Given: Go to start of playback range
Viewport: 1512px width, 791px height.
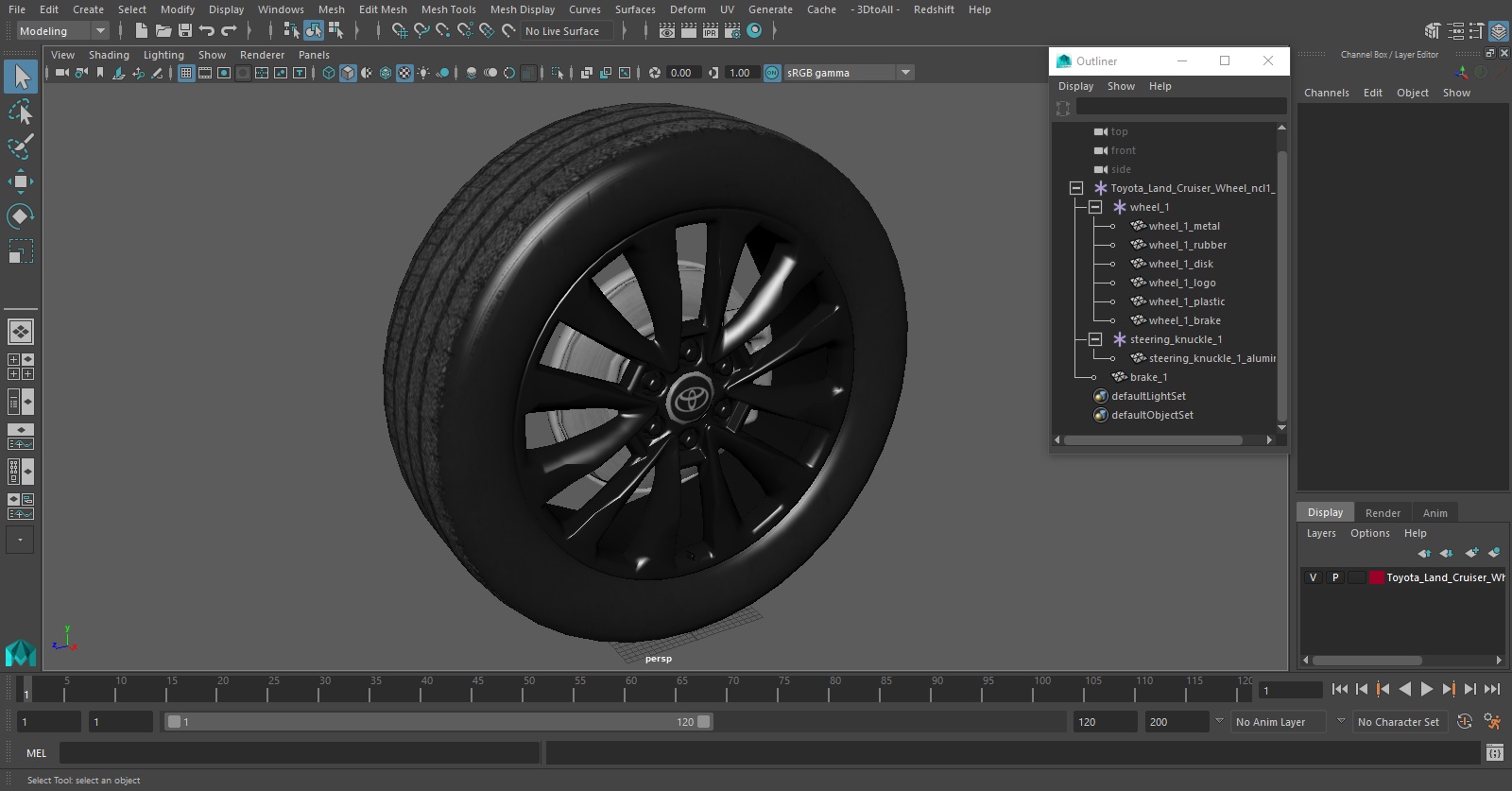Looking at the screenshot, I should click(x=1340, y=690).
